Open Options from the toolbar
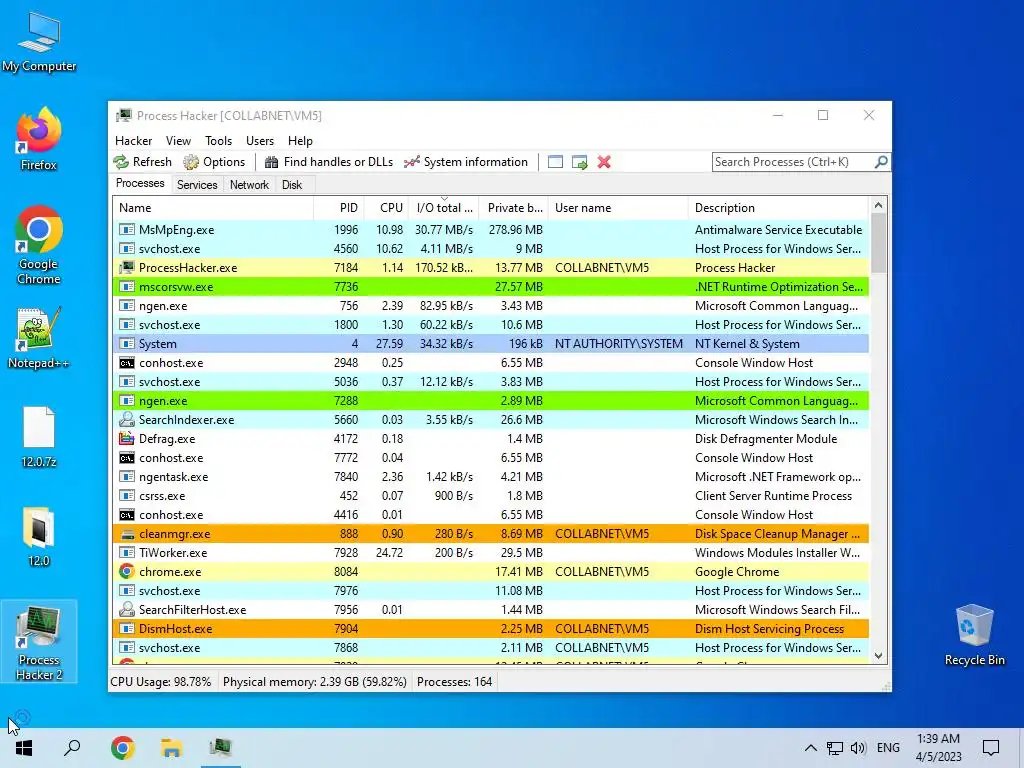The image size is (1024, 768). point(214,162)
